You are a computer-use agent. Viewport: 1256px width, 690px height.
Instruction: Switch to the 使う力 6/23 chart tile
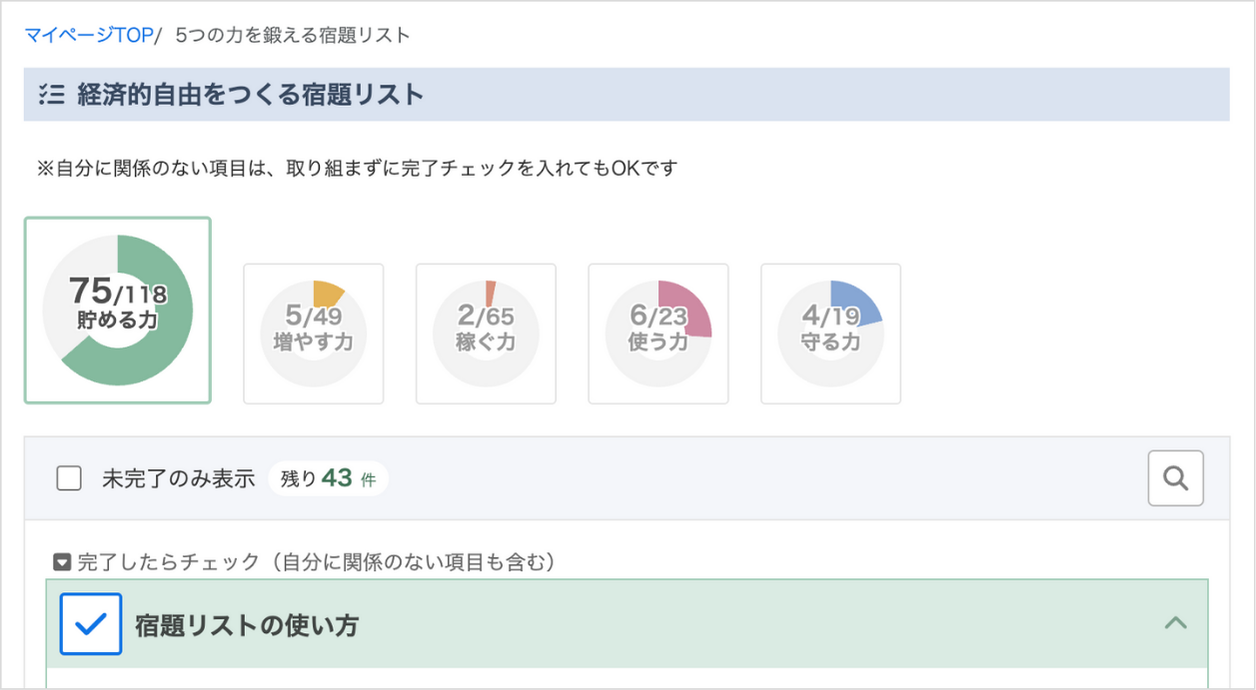coord(658,333)
